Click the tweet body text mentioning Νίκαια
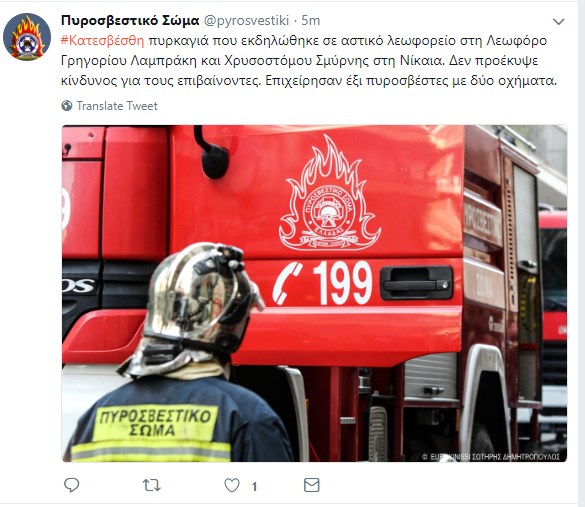 (x=309, y=60)
